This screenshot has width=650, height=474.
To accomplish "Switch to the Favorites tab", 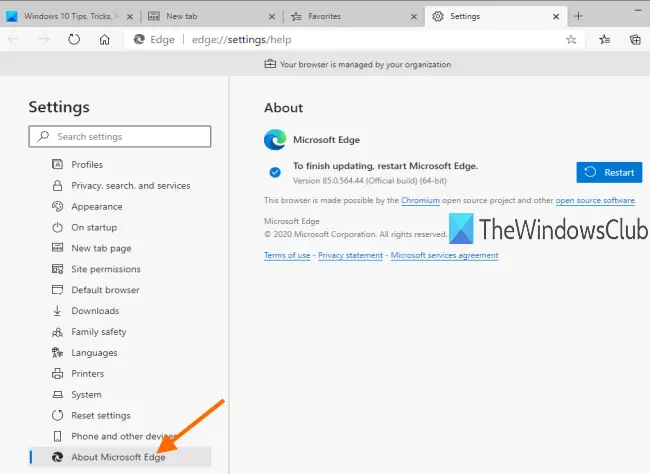I will point(354,16).
